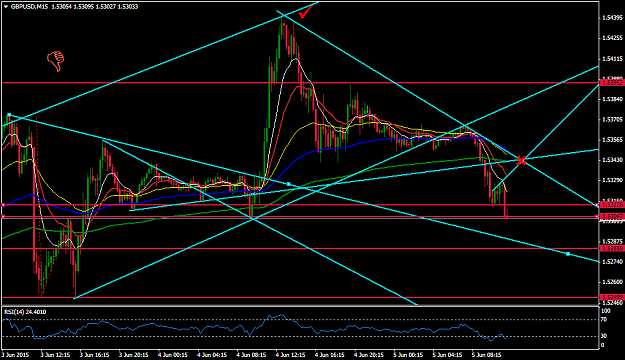
Task: Click the RSI 30 level label
Action: point(604,336)
